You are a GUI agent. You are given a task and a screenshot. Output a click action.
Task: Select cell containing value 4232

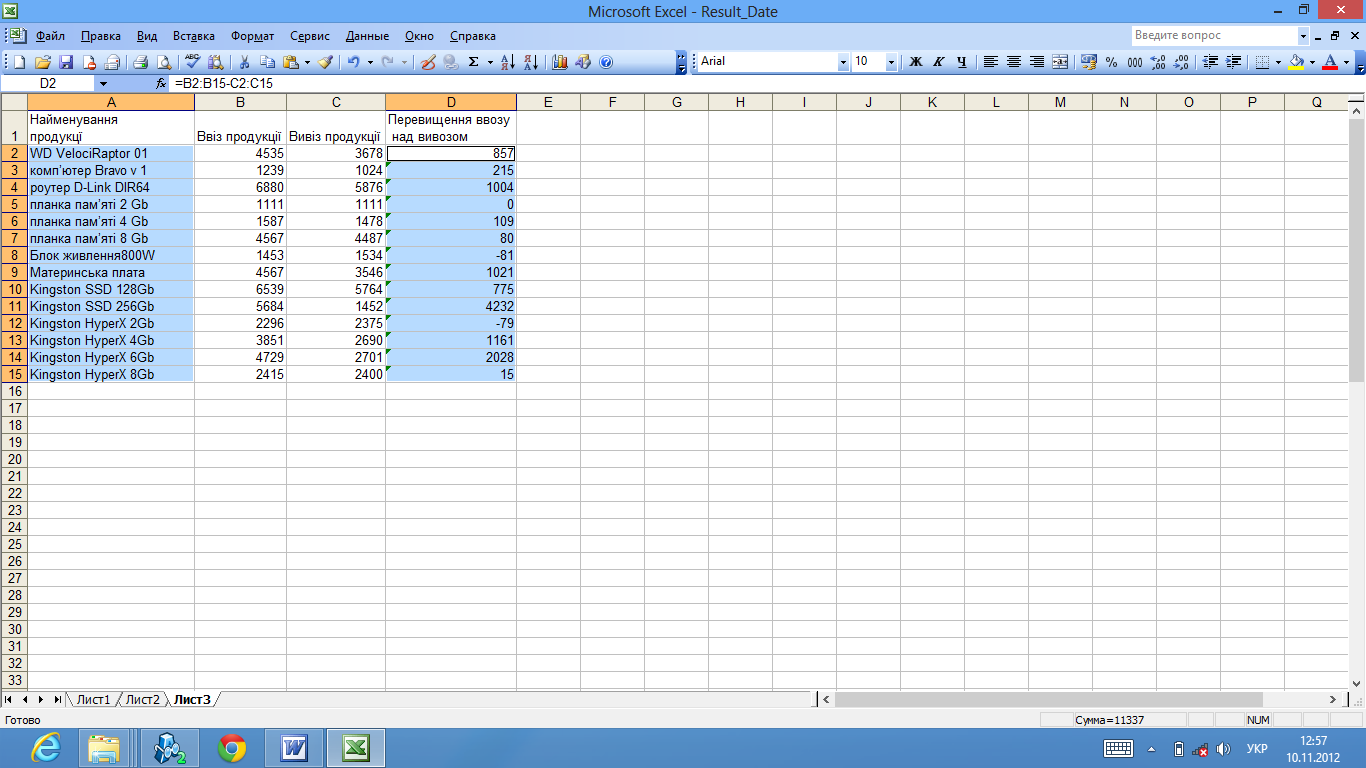click(x=451, y=306)
